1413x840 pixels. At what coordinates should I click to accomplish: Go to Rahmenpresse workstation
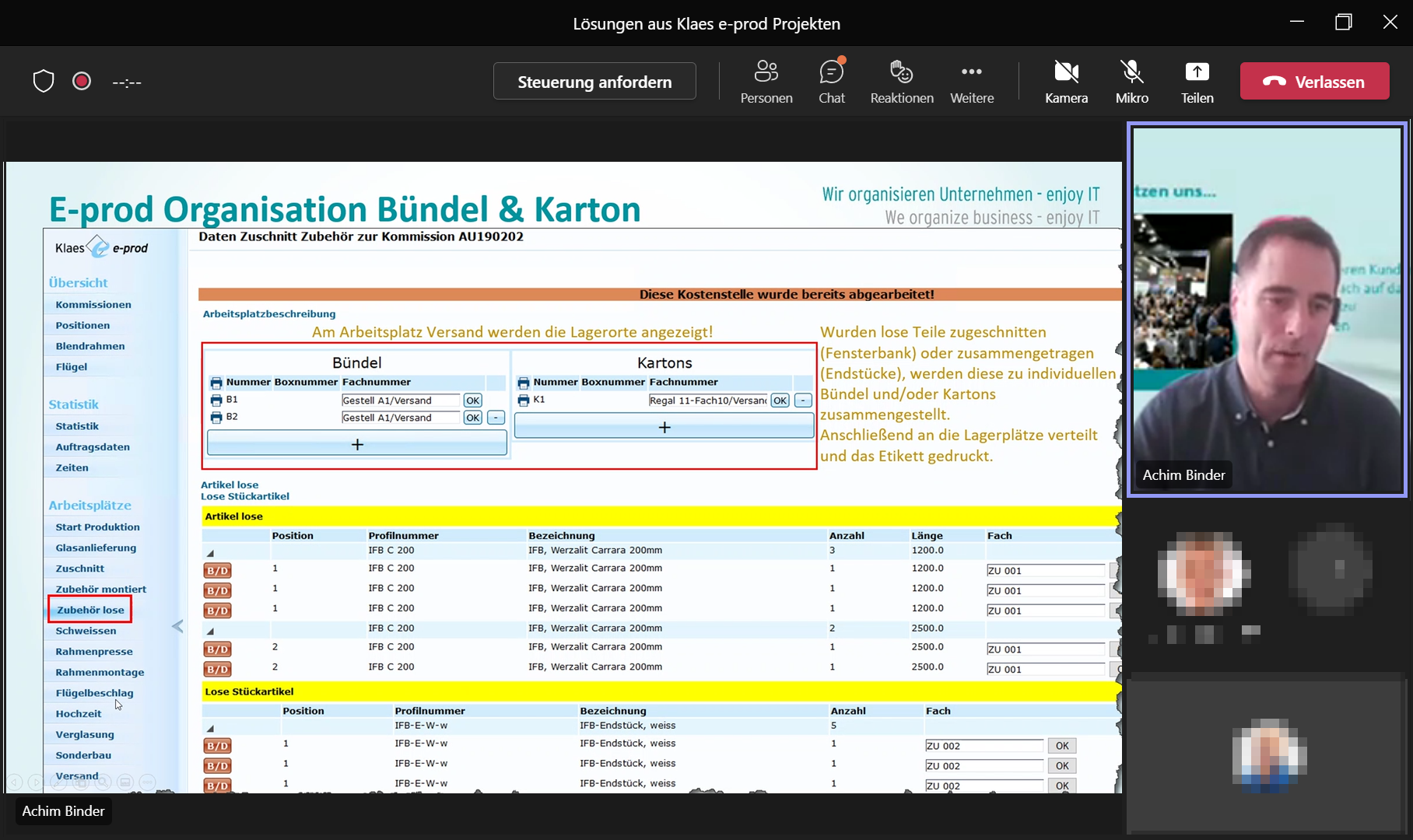pos(94,652)
